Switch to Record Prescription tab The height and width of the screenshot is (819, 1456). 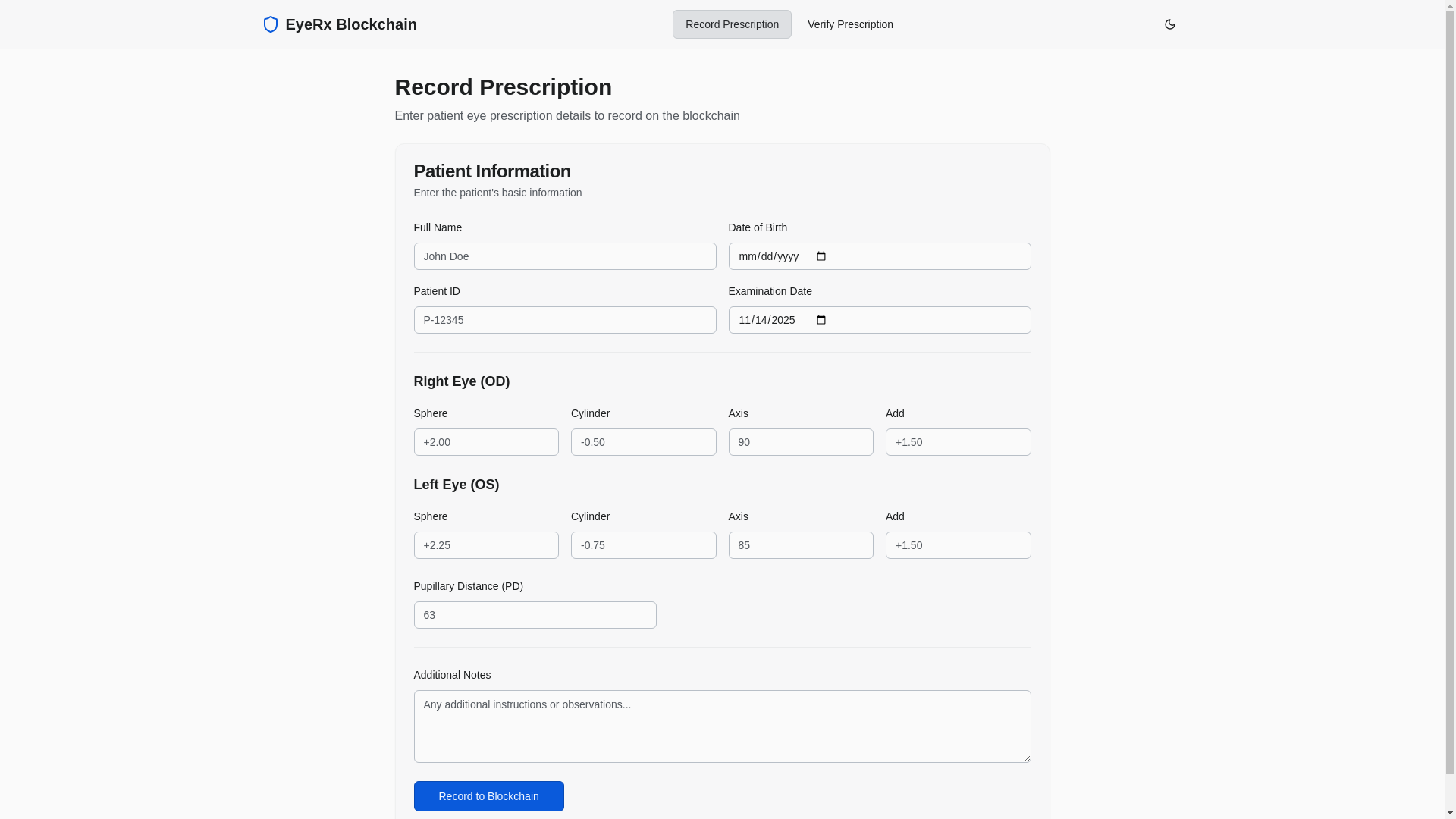tap(732, 24)
